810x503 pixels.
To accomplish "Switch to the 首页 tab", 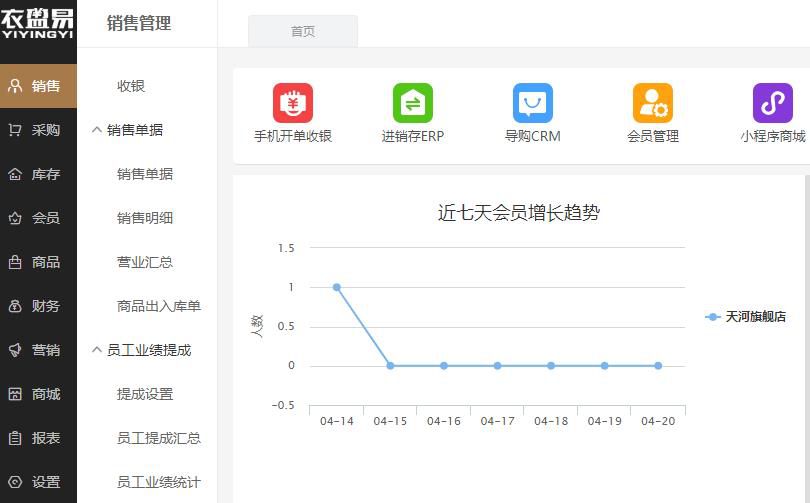I will click(303, 31).
